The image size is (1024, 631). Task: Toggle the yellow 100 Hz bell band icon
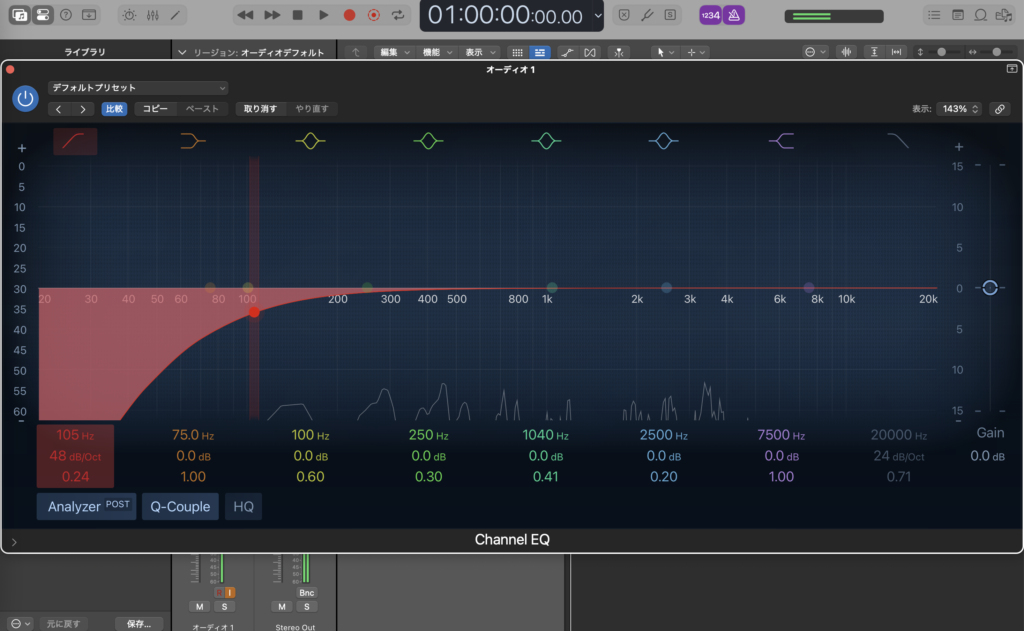pyautogui.click(x=310, y=141)
